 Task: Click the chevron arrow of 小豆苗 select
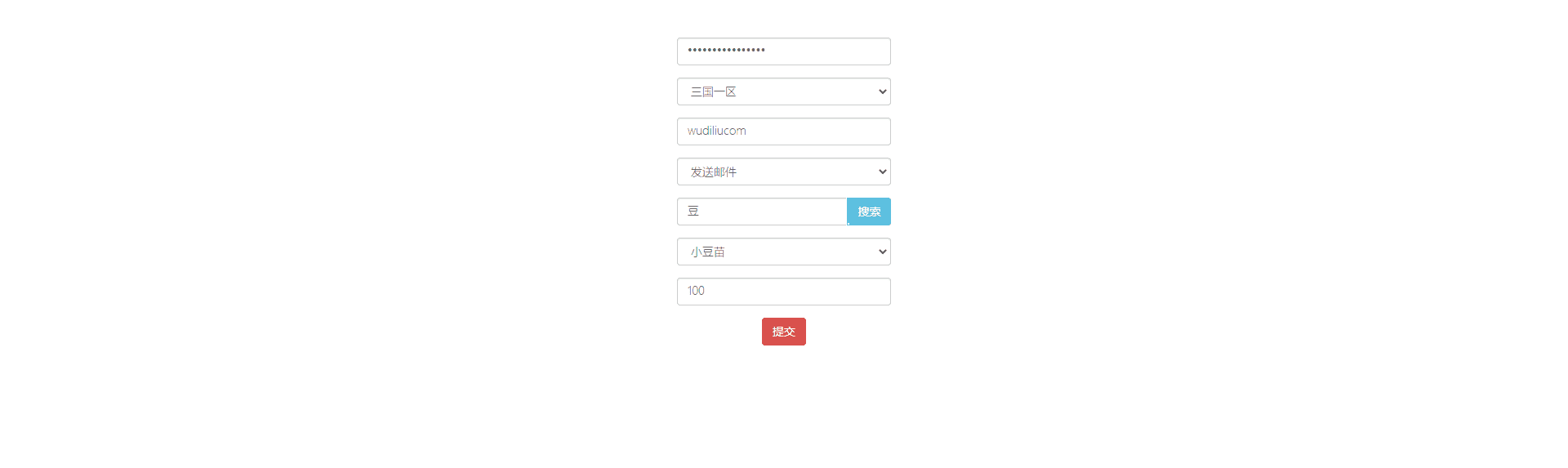[x=882, y=252]
